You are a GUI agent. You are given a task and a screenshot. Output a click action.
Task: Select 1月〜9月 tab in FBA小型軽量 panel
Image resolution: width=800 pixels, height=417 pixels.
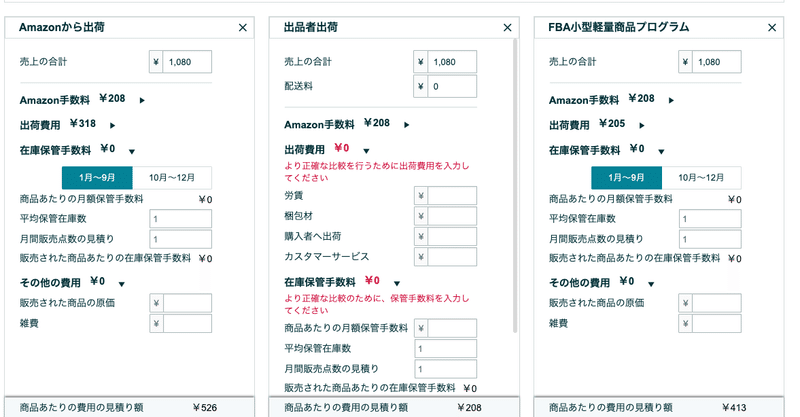(x=627, y=178)
